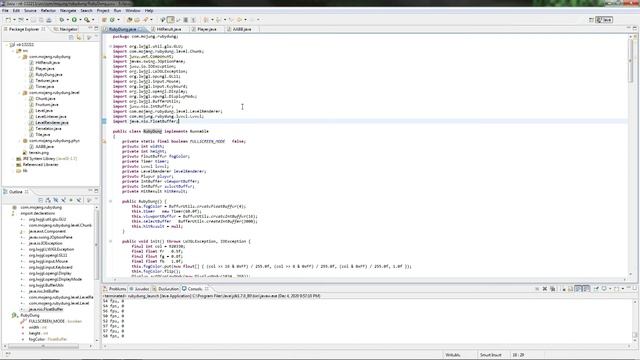
Task: Click the Sort icon in Outline toolbar
Action: (x=48, y=200)
